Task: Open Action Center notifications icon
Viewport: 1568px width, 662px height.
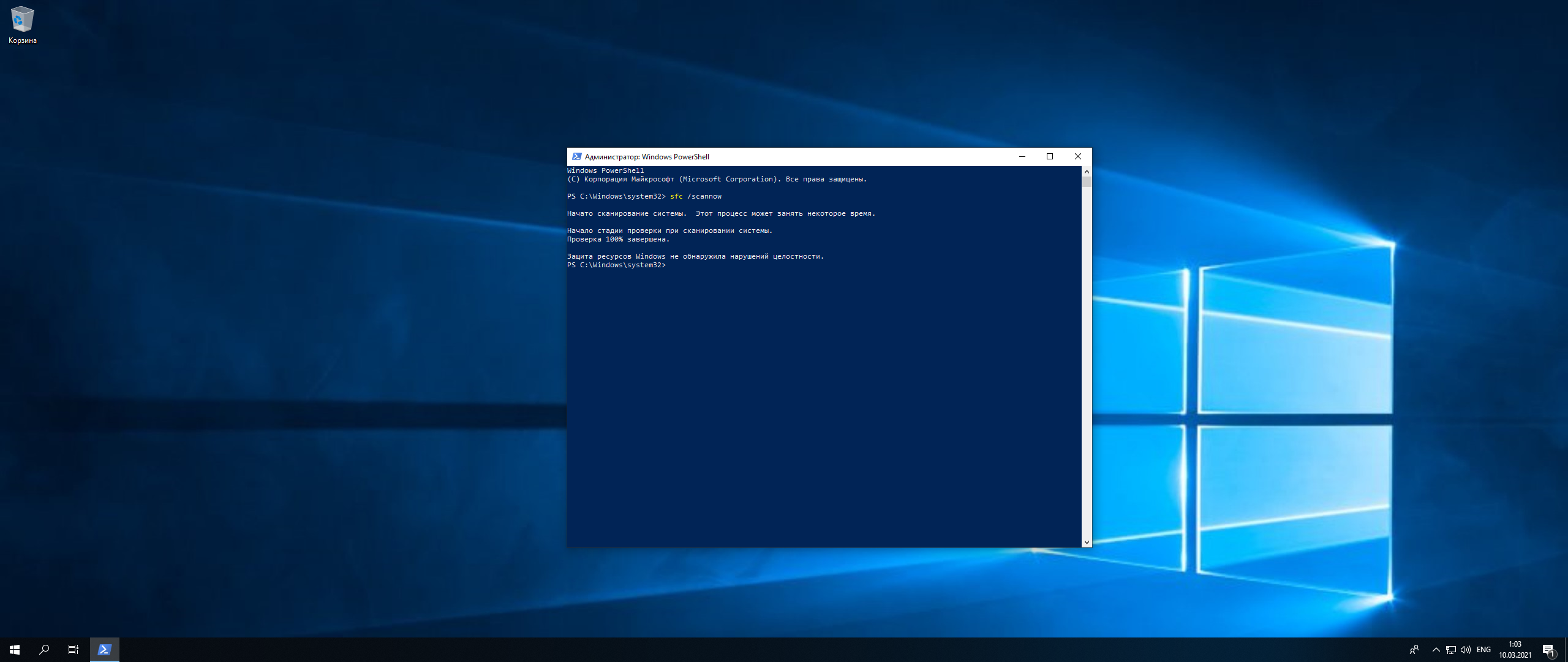Action: tap(1548, 650)
